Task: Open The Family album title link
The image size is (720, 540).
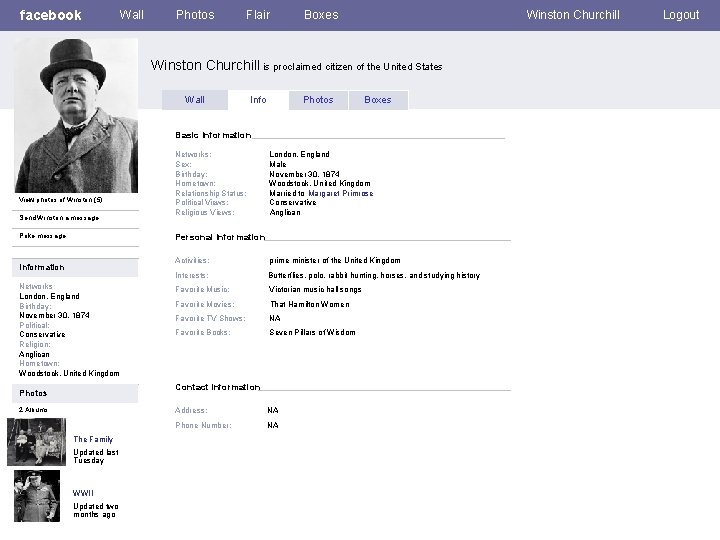Action: click(93, 439)
